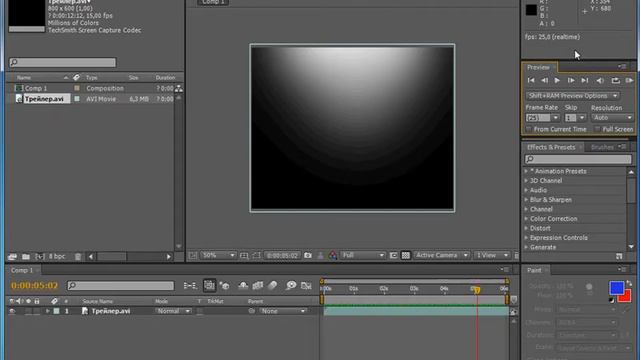Open the Parent None dropdown
Viewport: 640px width, 360px height.
[283, 311]
